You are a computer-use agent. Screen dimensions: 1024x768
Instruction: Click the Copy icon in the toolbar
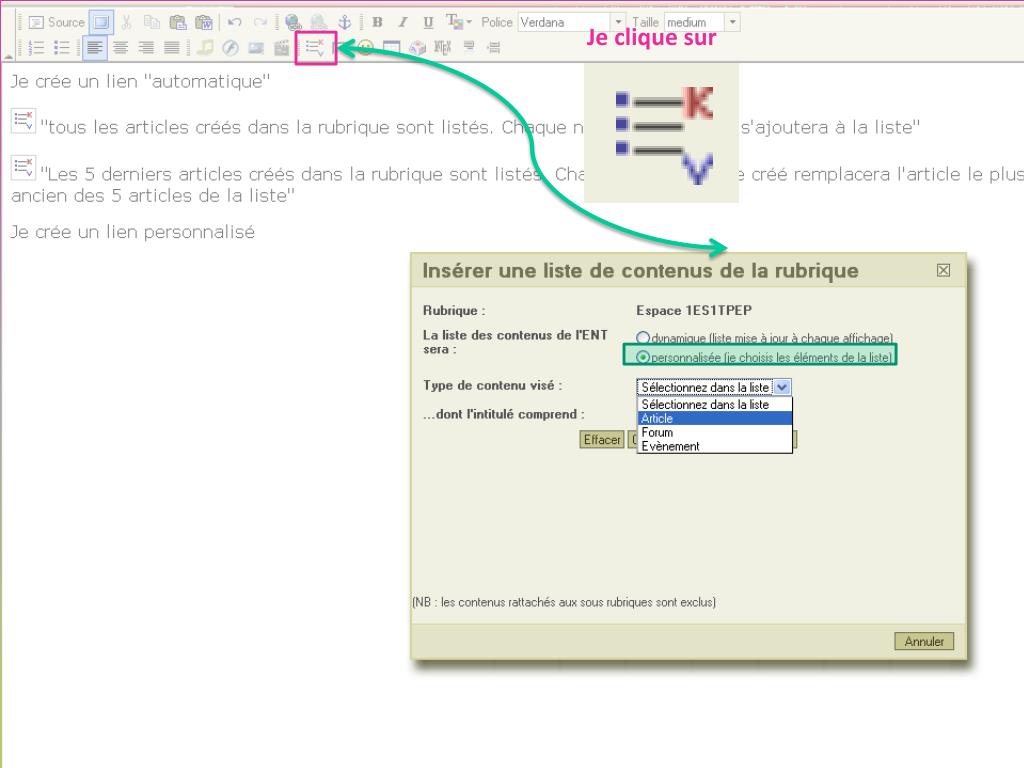[x=152, y=22]
